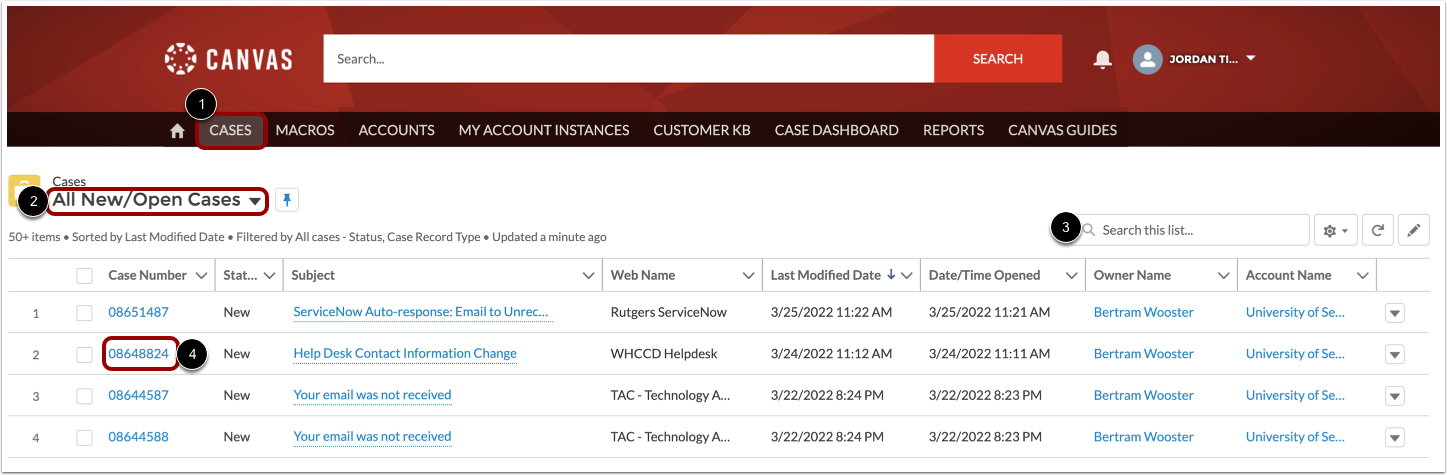Select checkbox for case 08648824
This screenshot has width=1447, height=475.
pyautogui.click(x=85, y=354)
